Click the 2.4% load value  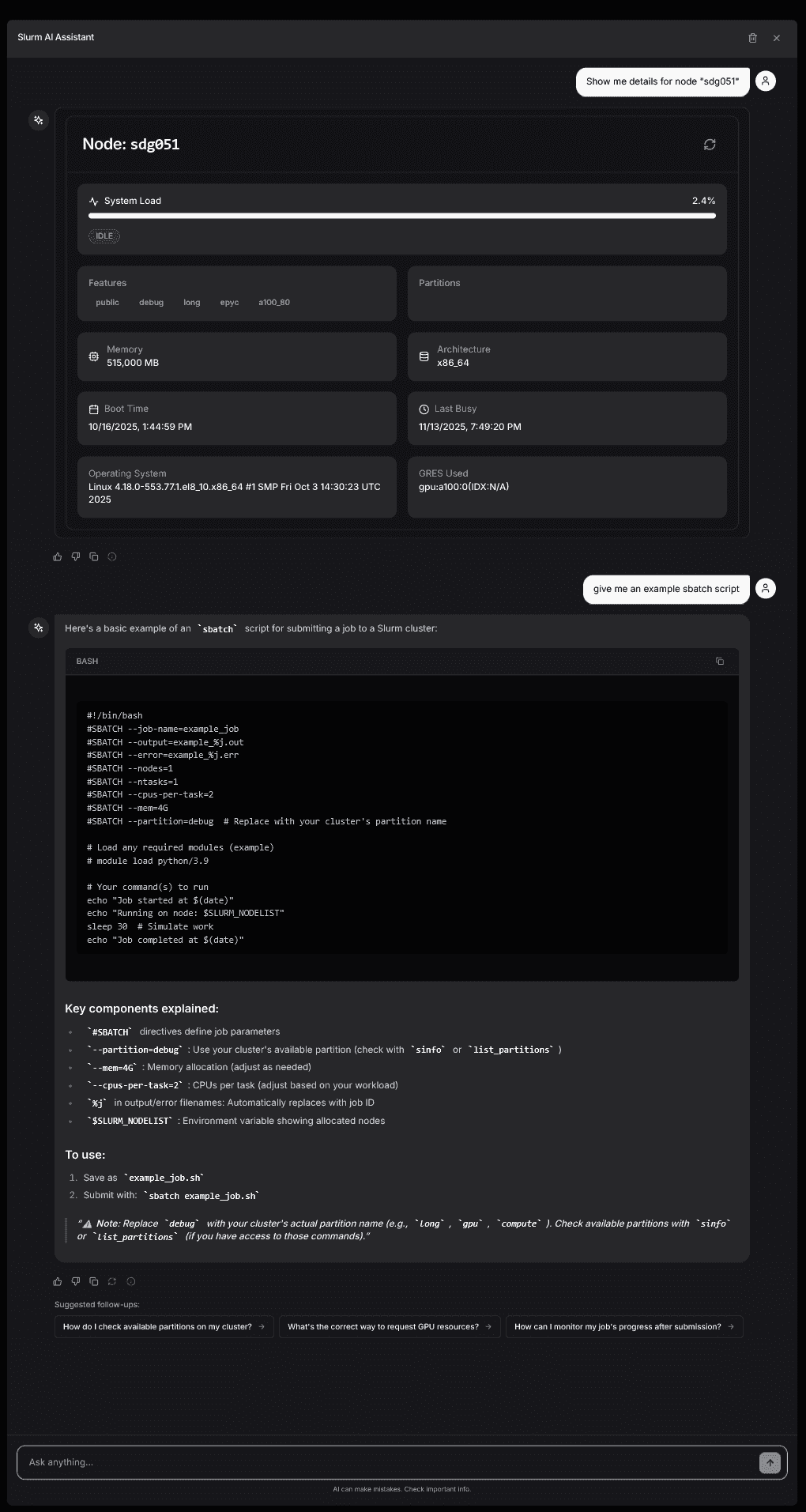703,201
